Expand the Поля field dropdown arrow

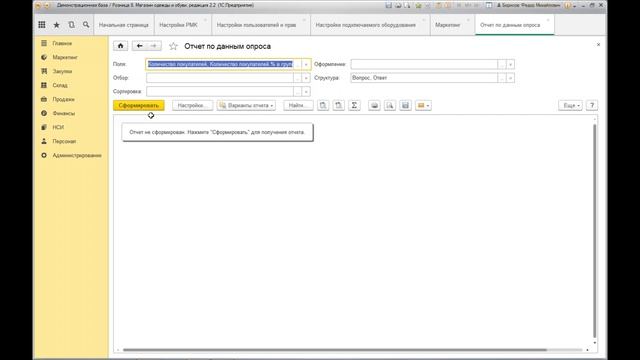306,64
